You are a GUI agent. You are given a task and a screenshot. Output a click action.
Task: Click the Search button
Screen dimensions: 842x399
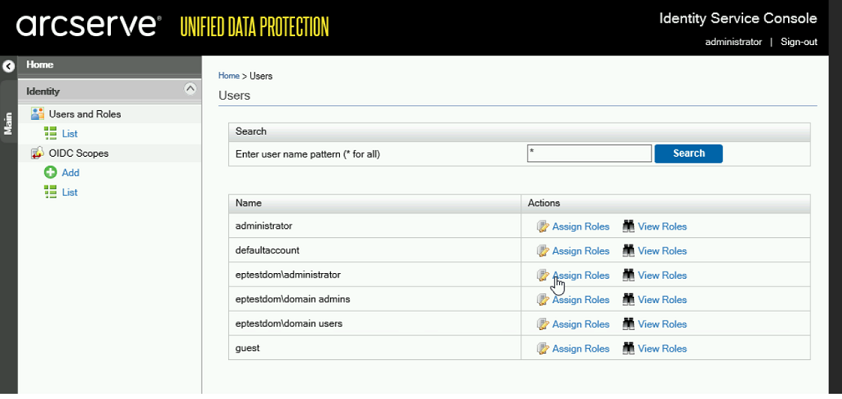(x=688, y=153)
